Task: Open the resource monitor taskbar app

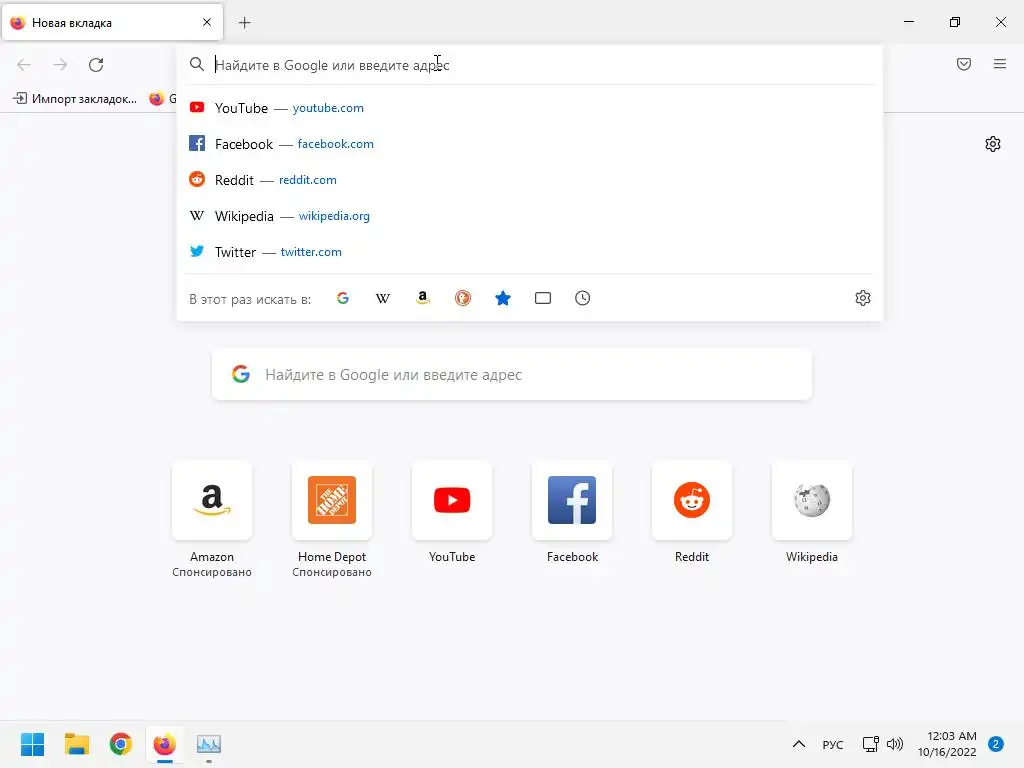Action: pyautogui.click(x=209, y=744)
